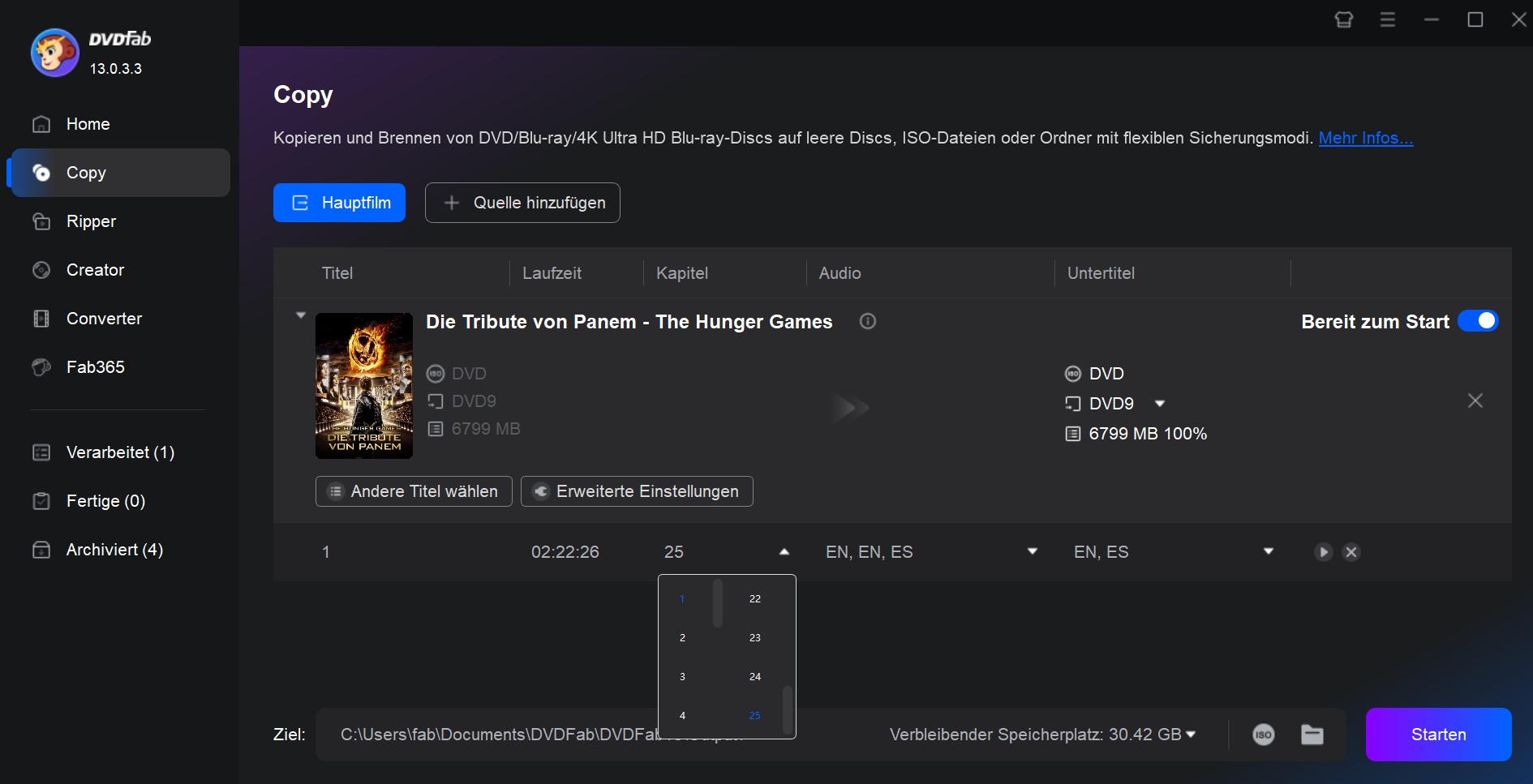Select end chapter 25 in list
This screenshot has height=784, width=1533.
755,716
